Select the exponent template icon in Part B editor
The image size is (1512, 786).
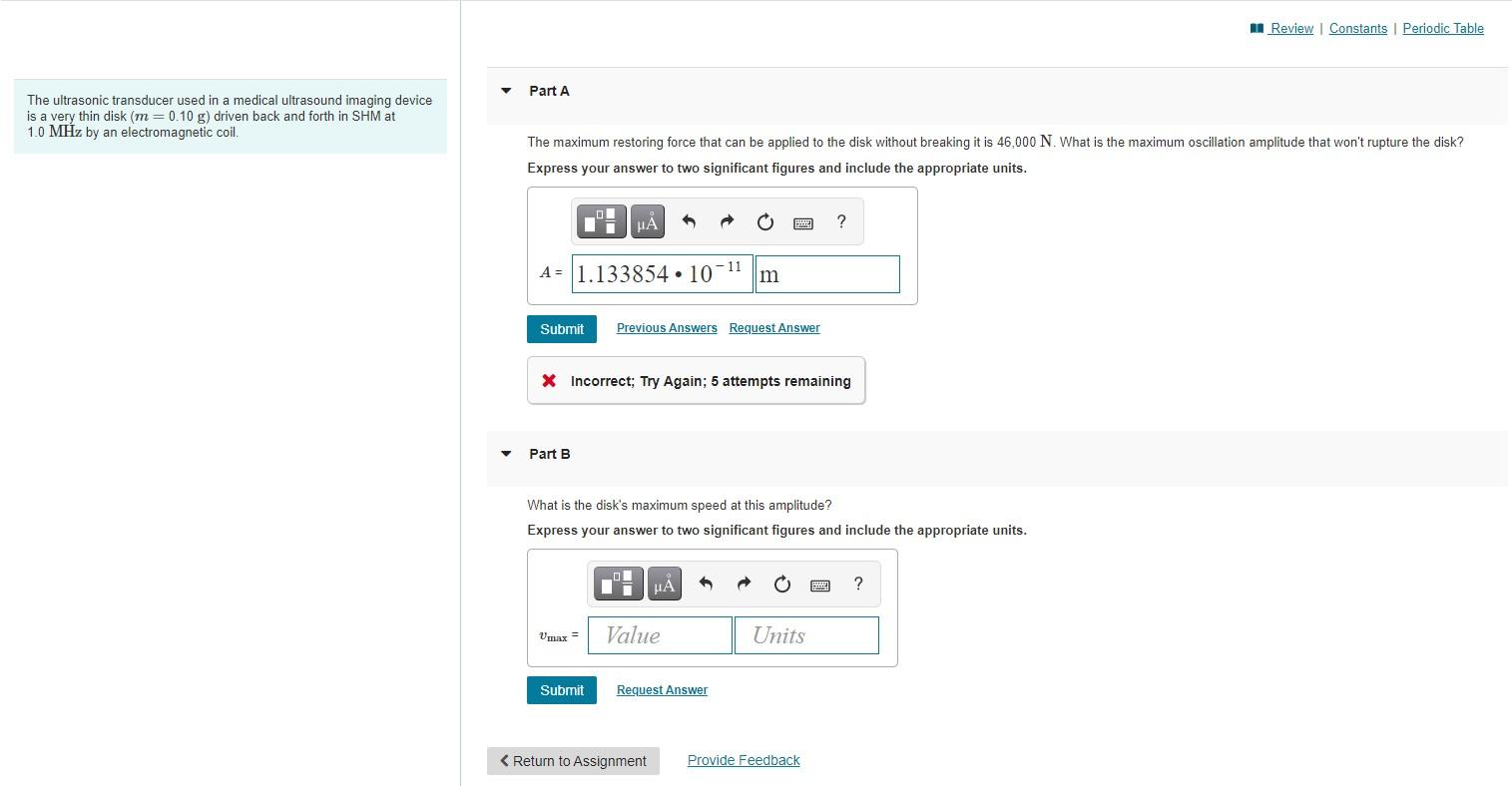[x=618, y=584]
